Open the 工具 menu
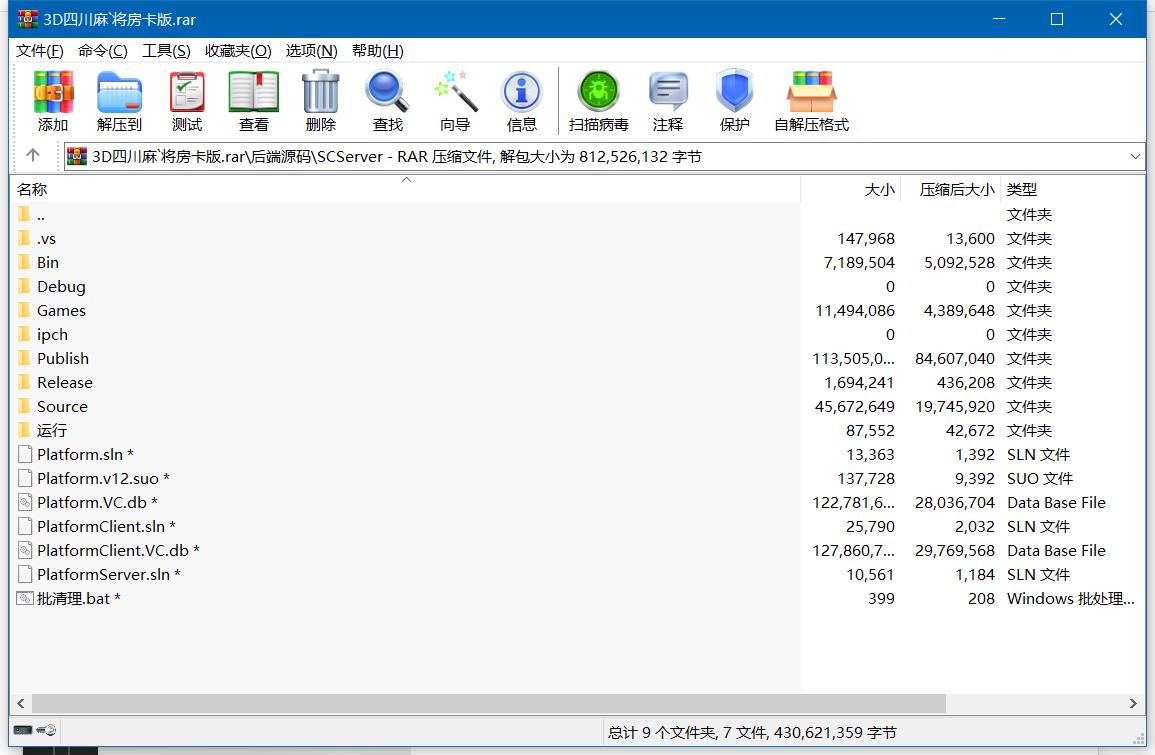This screenshot has height=755, width=1155. [166, 50]
